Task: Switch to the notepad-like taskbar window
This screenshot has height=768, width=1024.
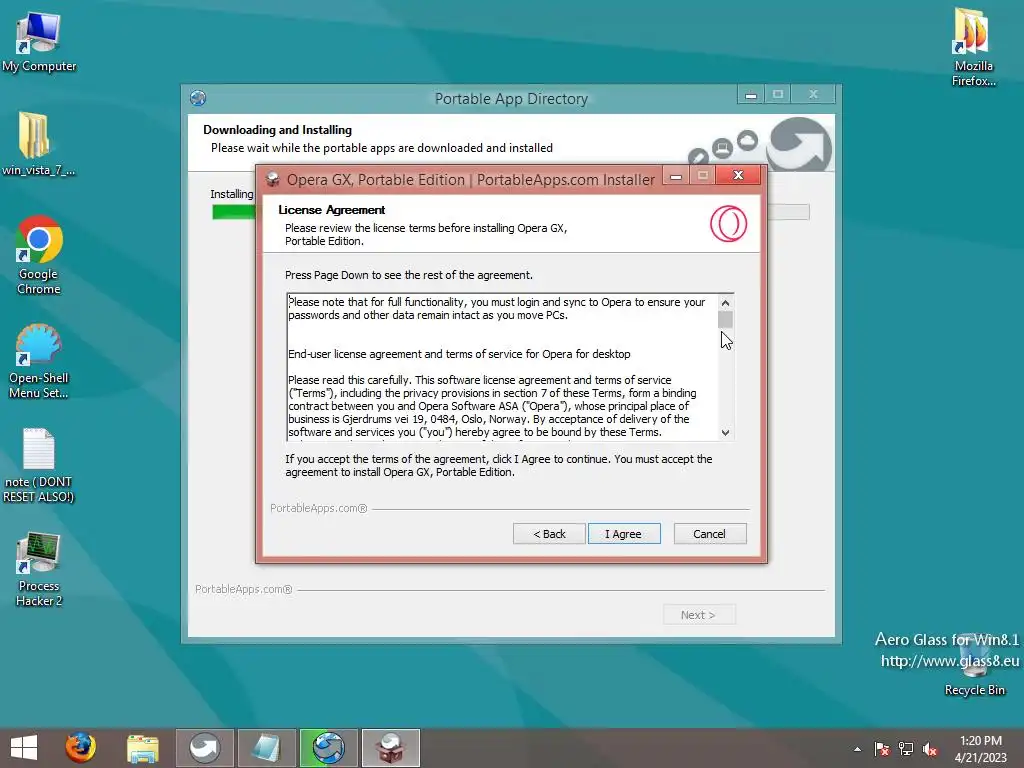Action: tap(266, 748)
